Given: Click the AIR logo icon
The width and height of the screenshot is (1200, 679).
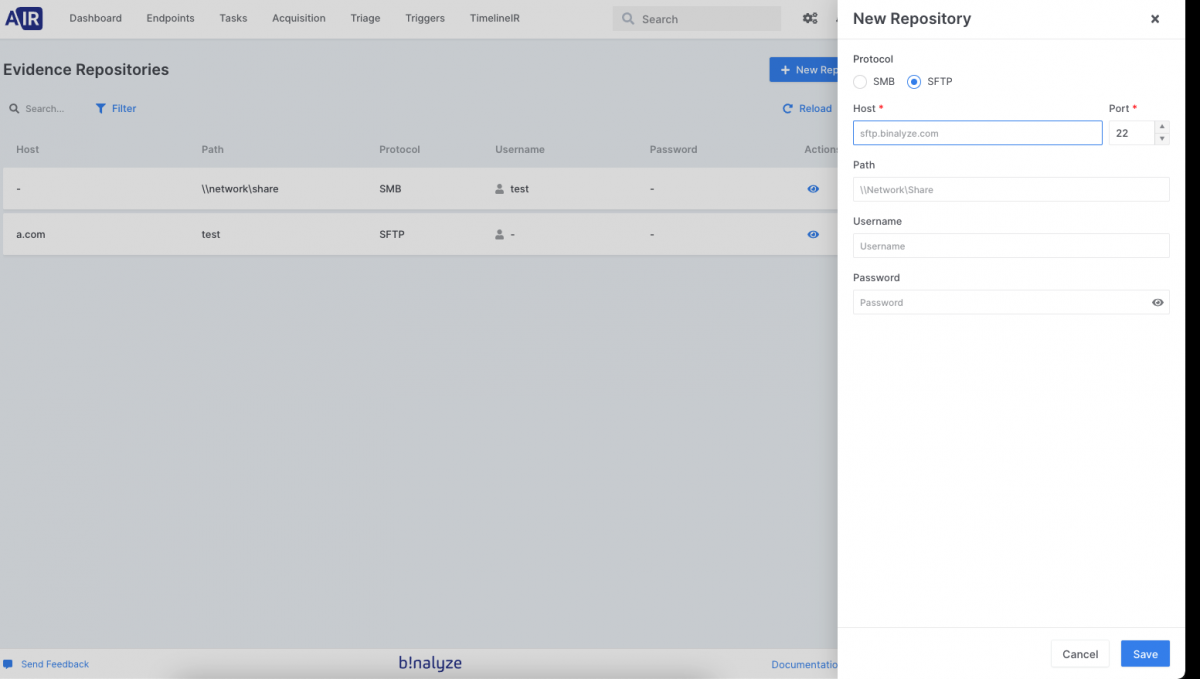Looking at the screenshot, I should click(24, 18).
